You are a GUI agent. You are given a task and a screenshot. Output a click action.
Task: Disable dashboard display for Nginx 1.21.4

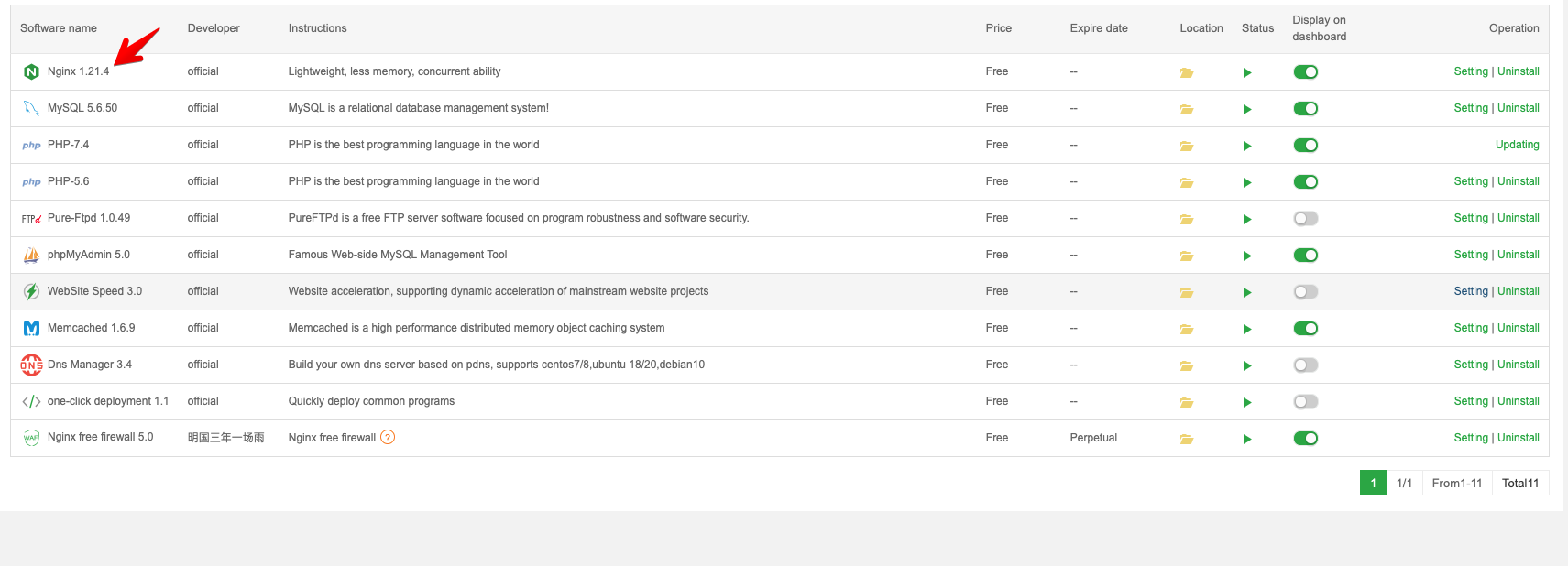tap(1305, 72)
